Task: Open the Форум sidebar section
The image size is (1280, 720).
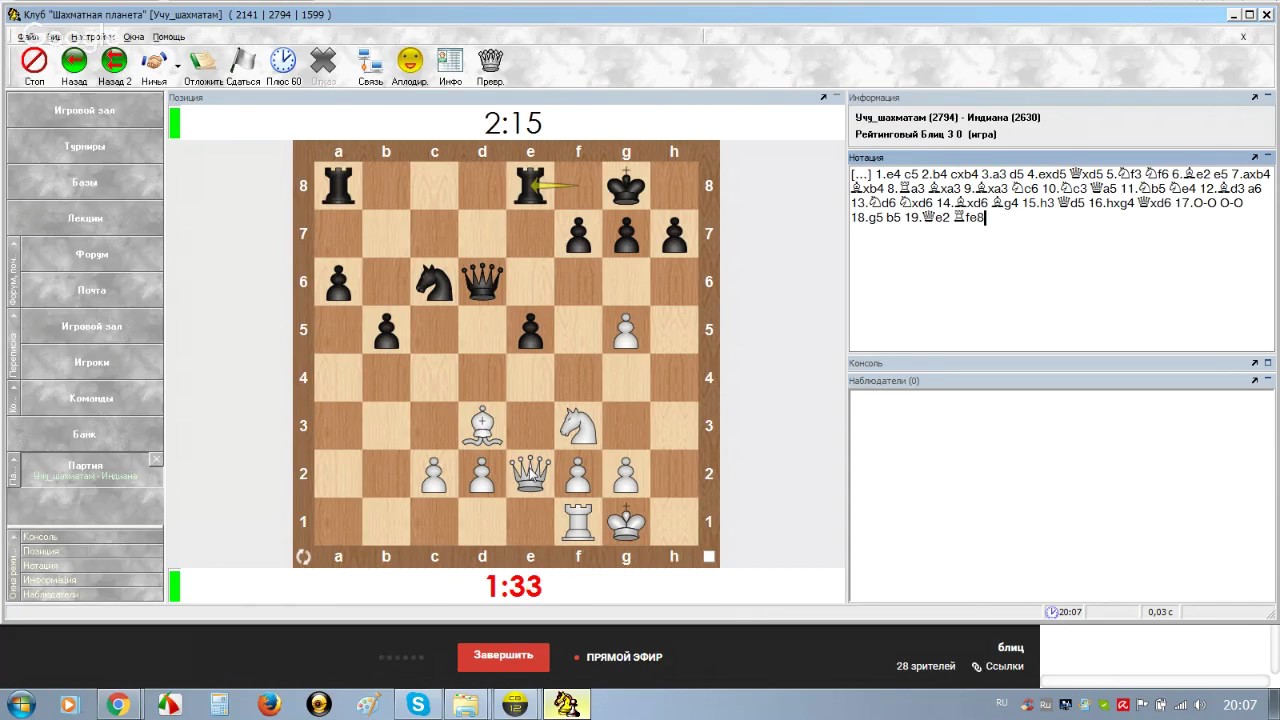Action: coord(91,254)
